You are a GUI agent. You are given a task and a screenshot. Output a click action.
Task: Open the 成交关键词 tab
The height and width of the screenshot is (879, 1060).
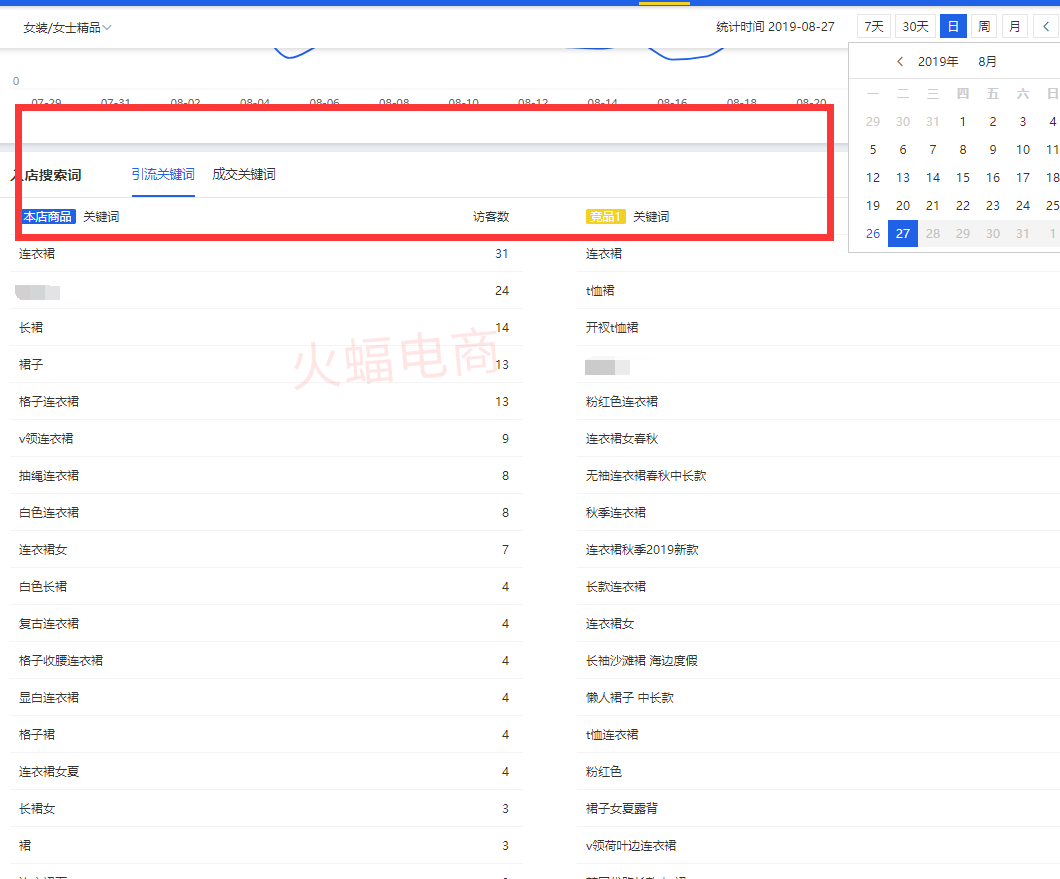tap(244, 175)
